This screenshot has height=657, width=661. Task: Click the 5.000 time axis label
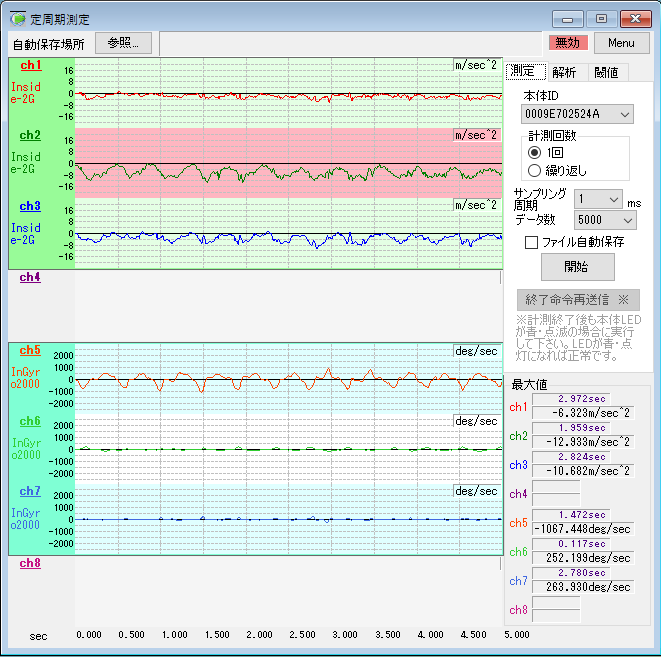517,635
